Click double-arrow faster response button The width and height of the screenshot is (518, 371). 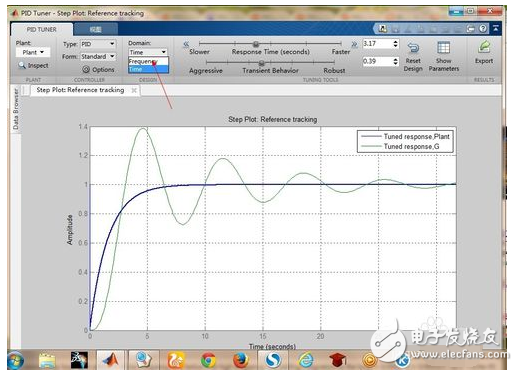pos(354,44)
